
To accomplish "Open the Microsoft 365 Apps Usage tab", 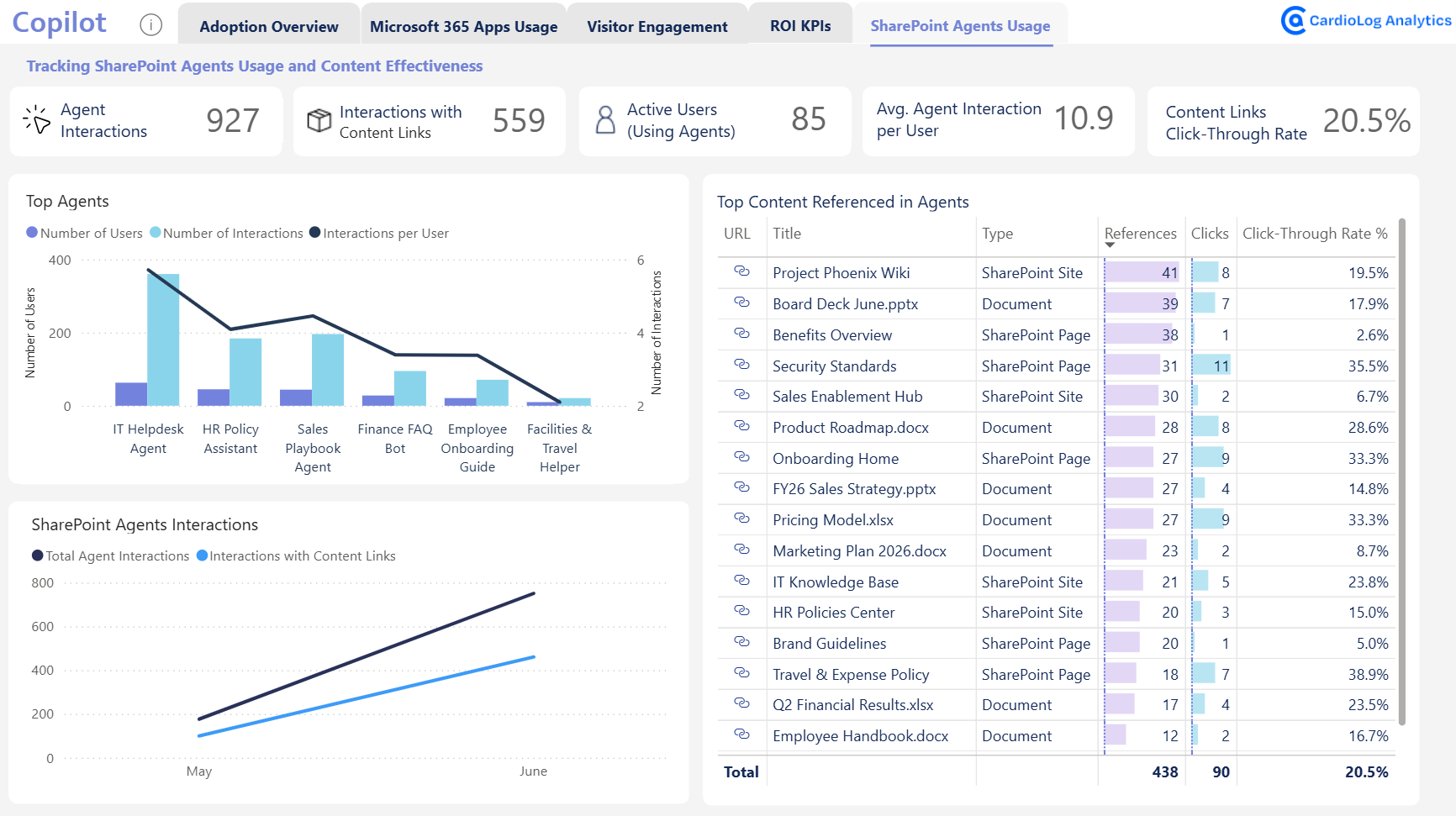I will tap(463, 26).
